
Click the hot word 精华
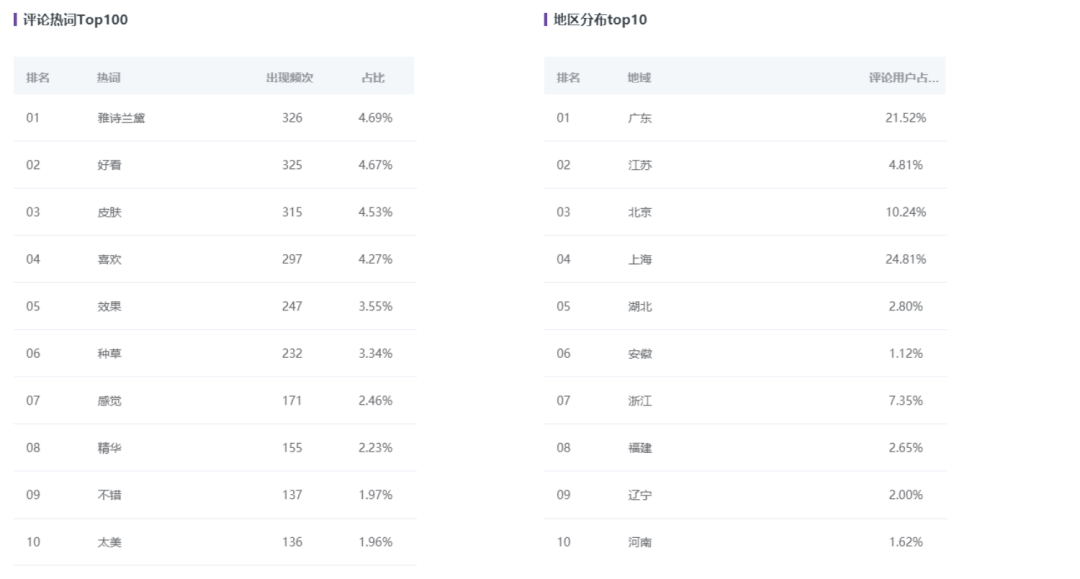coord(109,448)
